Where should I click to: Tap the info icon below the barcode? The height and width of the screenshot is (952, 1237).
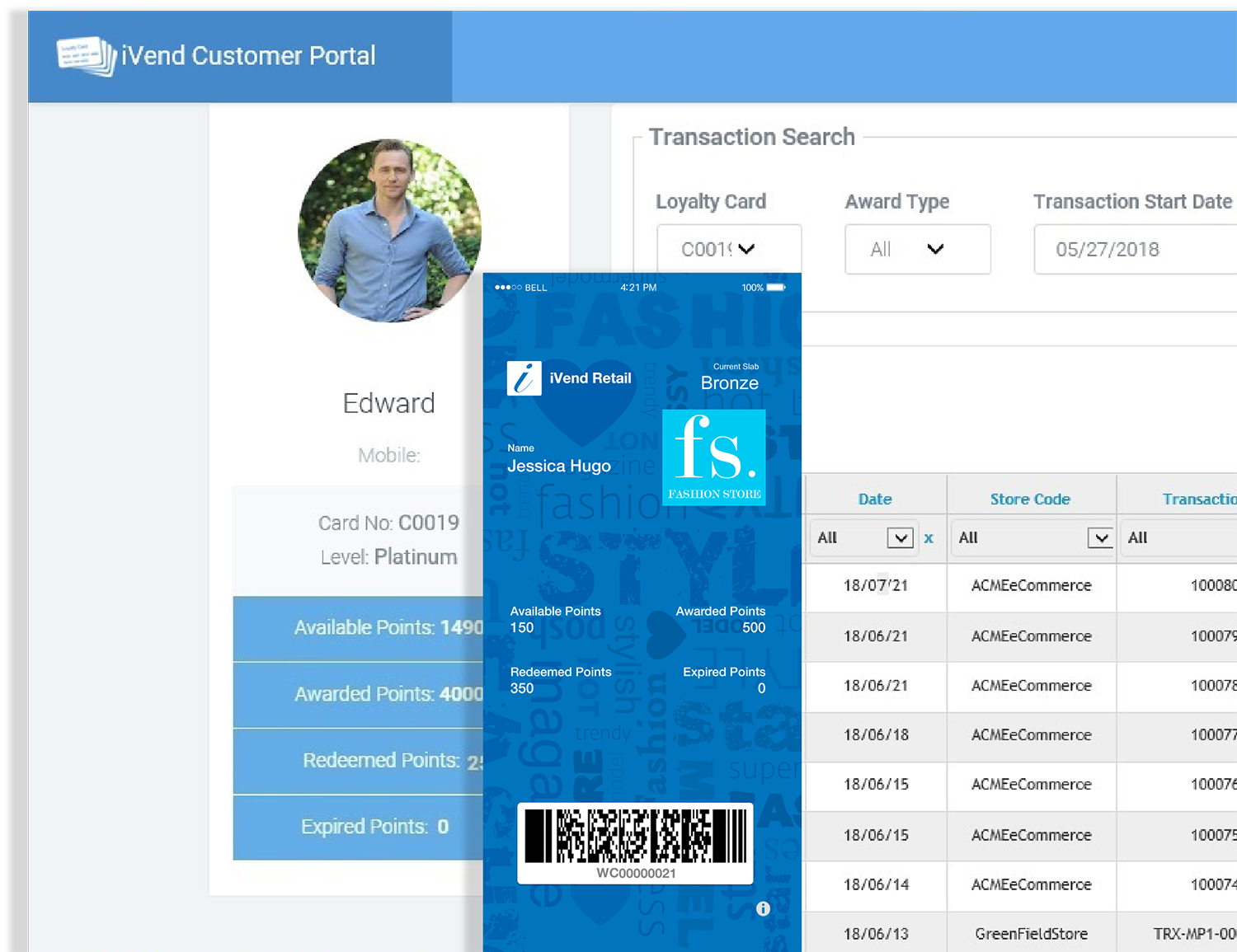click(x=763, y=909)
